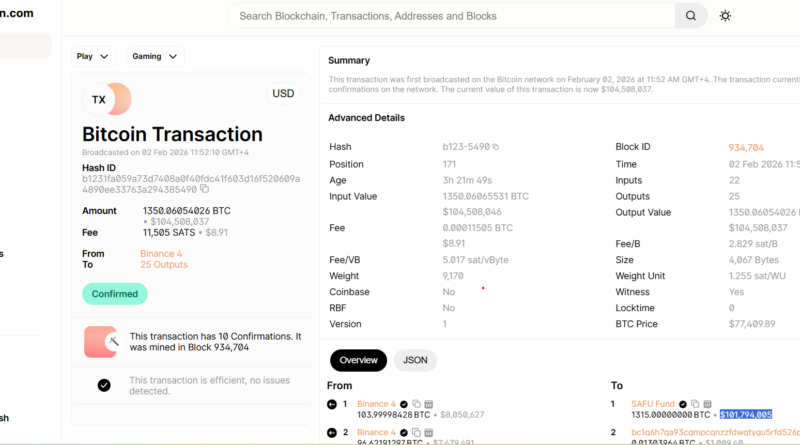The width and height of the screenshot is (800, 445).
Task: Click the Bitcoin Transaction title
Action: [172, 134]
